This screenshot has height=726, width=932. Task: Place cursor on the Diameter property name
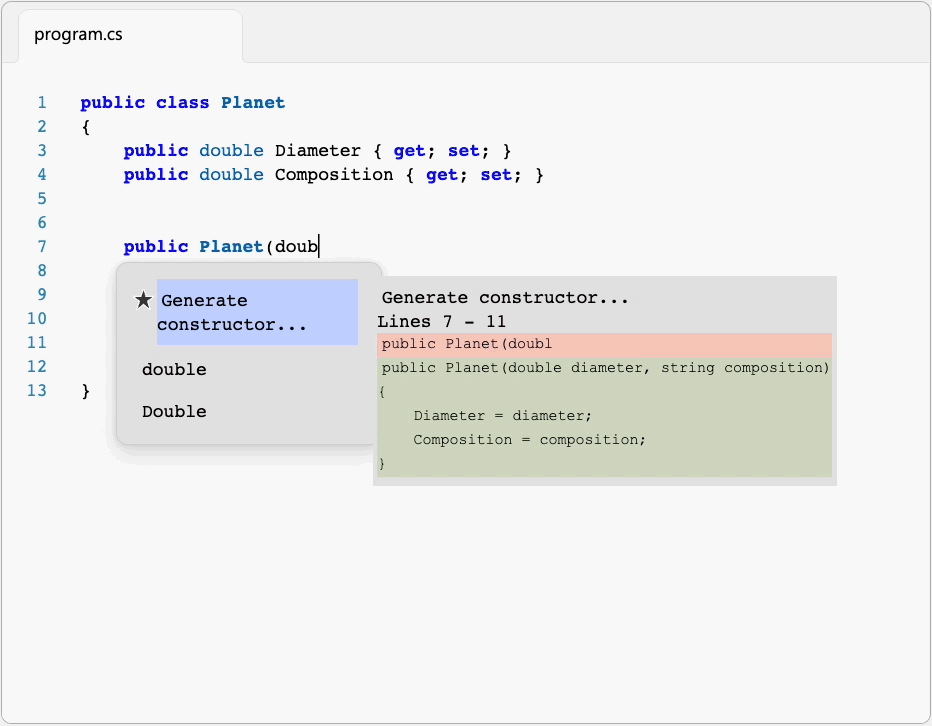(x=317, y=151)
